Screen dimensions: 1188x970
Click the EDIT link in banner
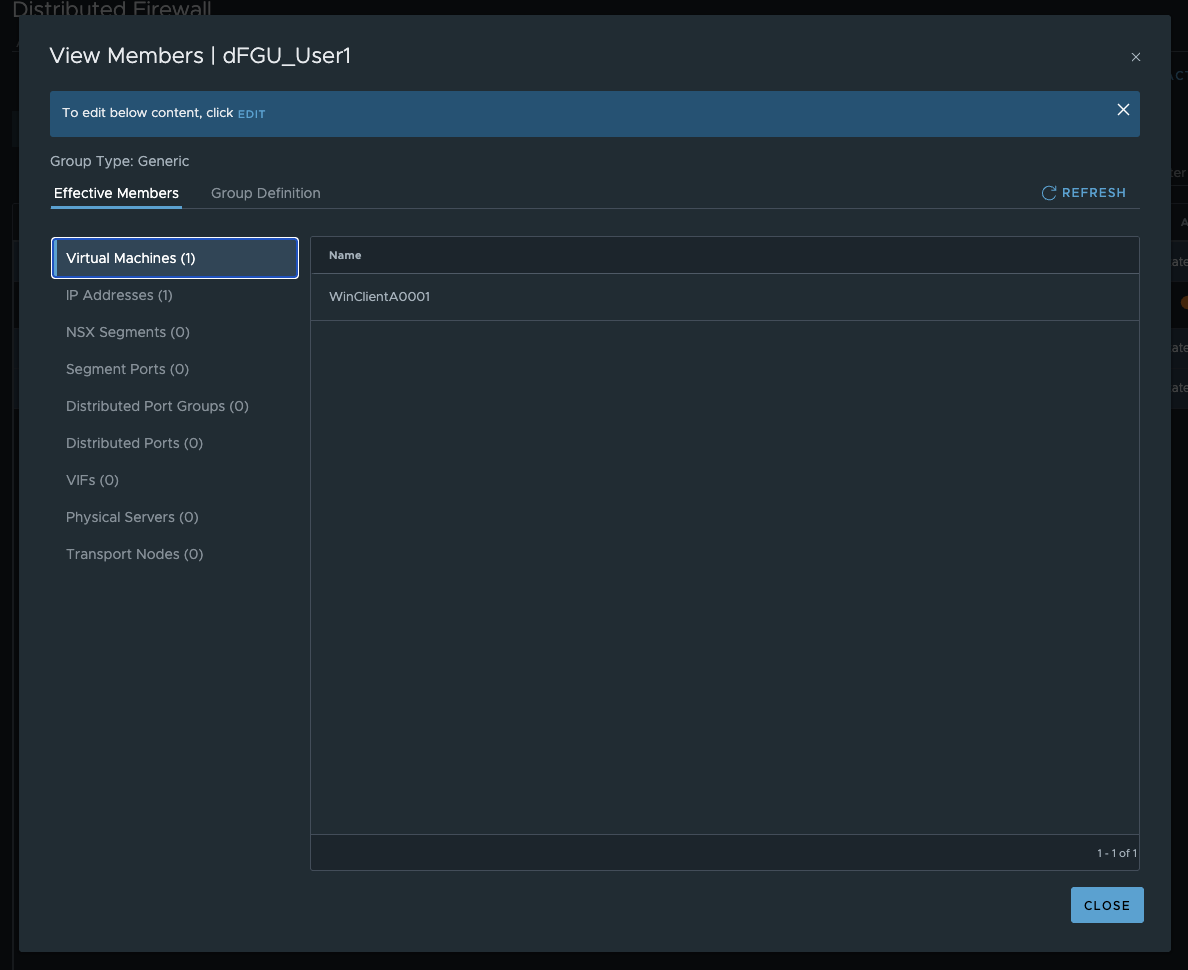[x=251, y=114]
